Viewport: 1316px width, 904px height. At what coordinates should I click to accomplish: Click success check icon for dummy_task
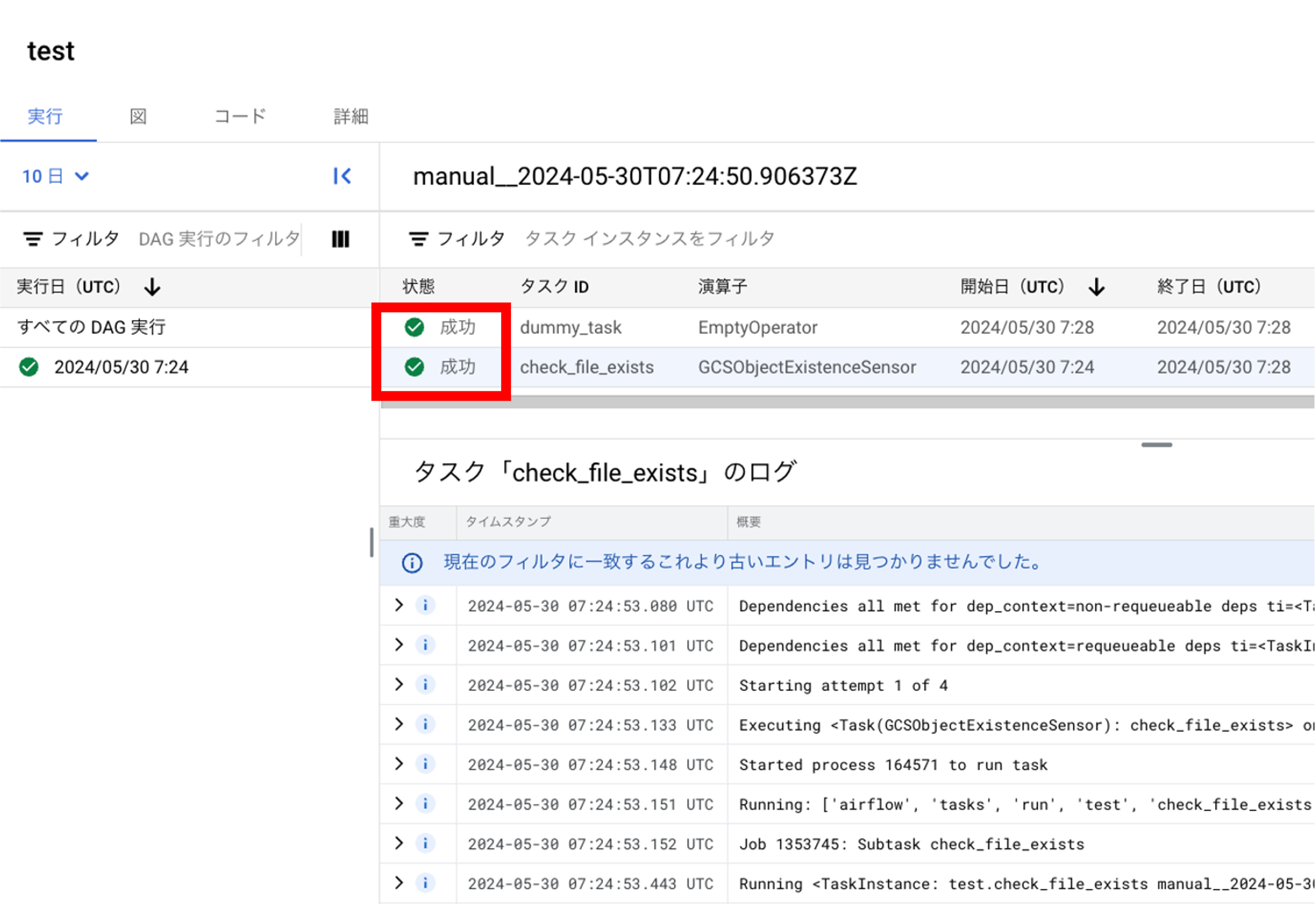[x=414, y=327]
